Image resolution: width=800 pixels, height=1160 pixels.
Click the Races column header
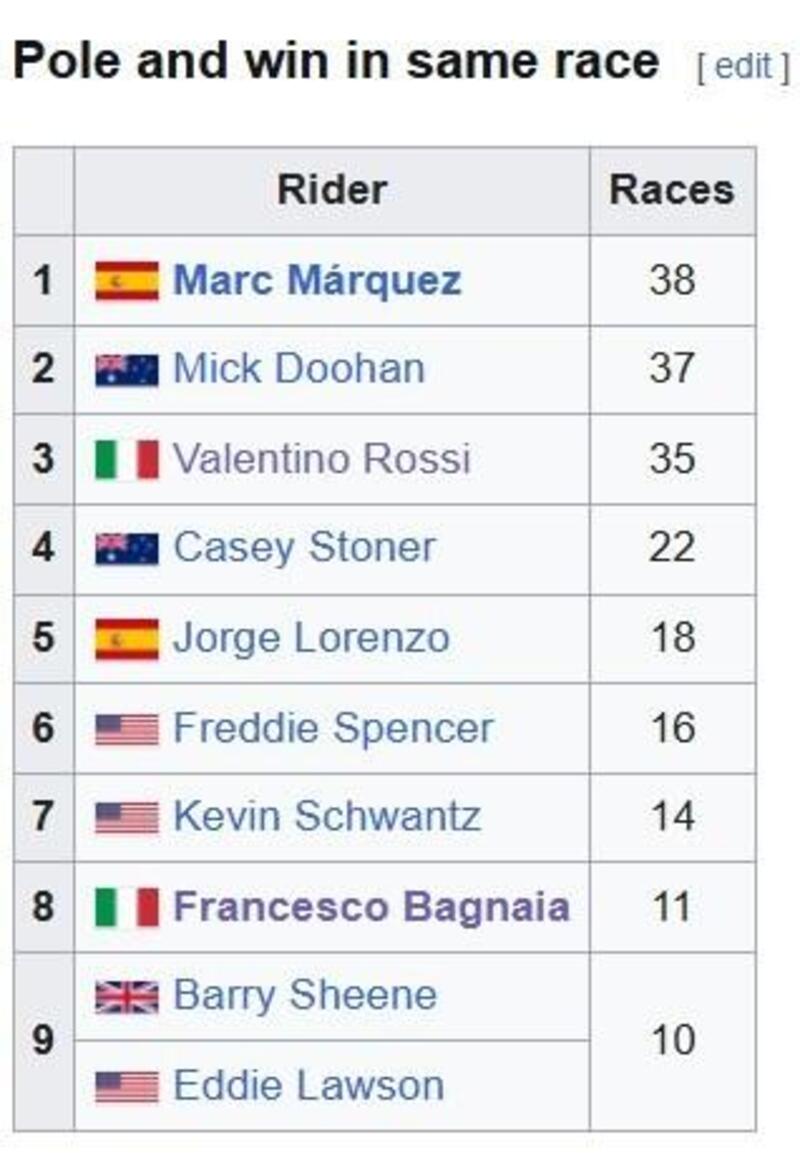671,190
